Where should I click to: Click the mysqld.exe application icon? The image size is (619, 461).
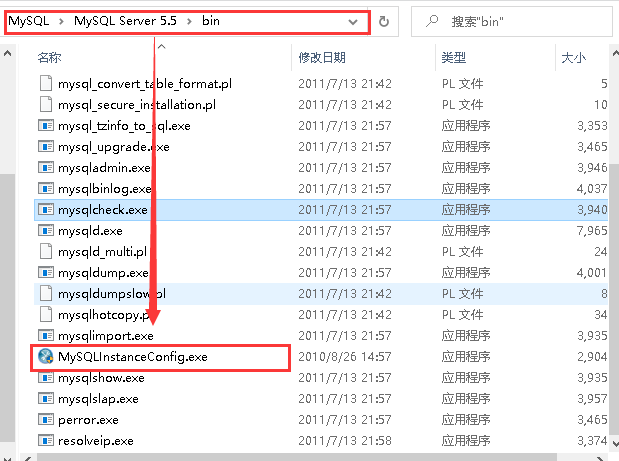point(46,230)
